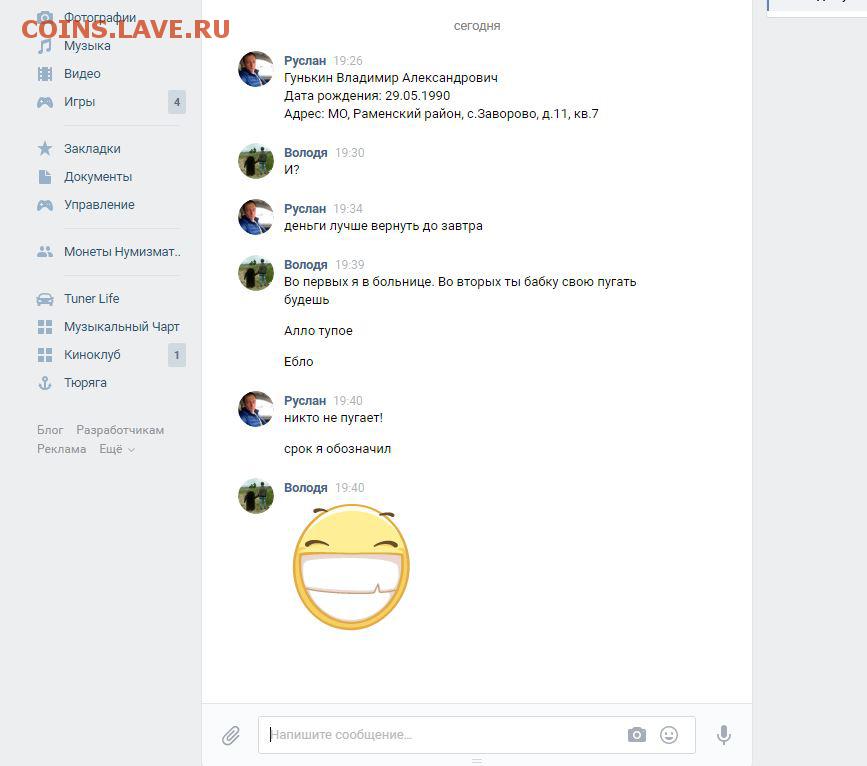
Task: Select message 'Алло тупое'
Action: [x=318, y=331]
